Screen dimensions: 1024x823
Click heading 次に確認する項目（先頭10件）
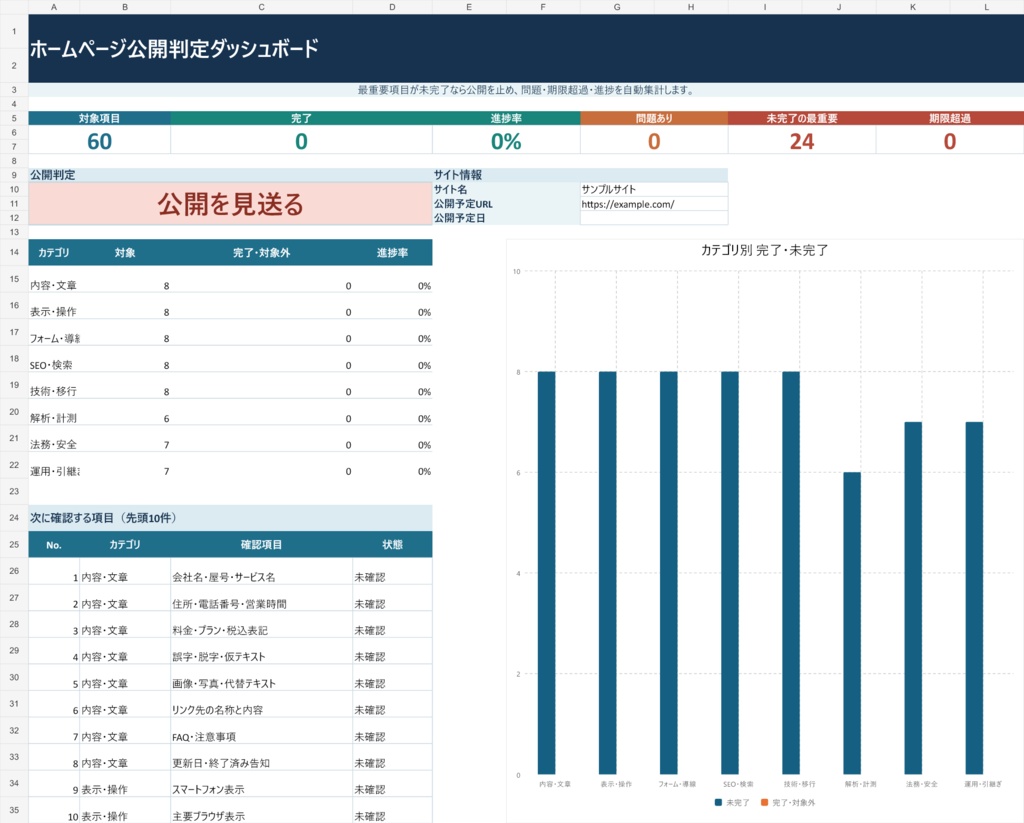103,518
